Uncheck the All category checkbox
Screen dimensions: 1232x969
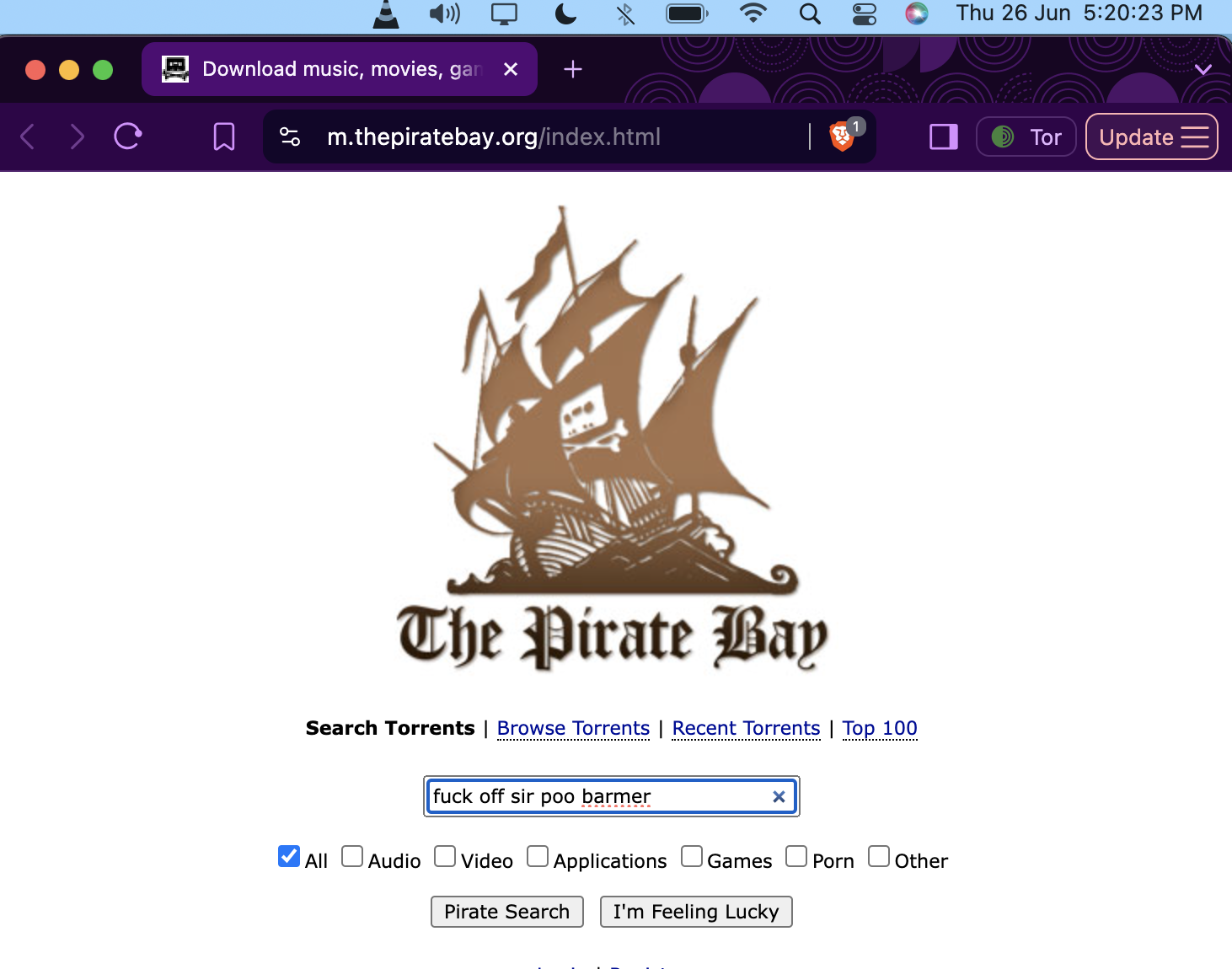point(289,856)
